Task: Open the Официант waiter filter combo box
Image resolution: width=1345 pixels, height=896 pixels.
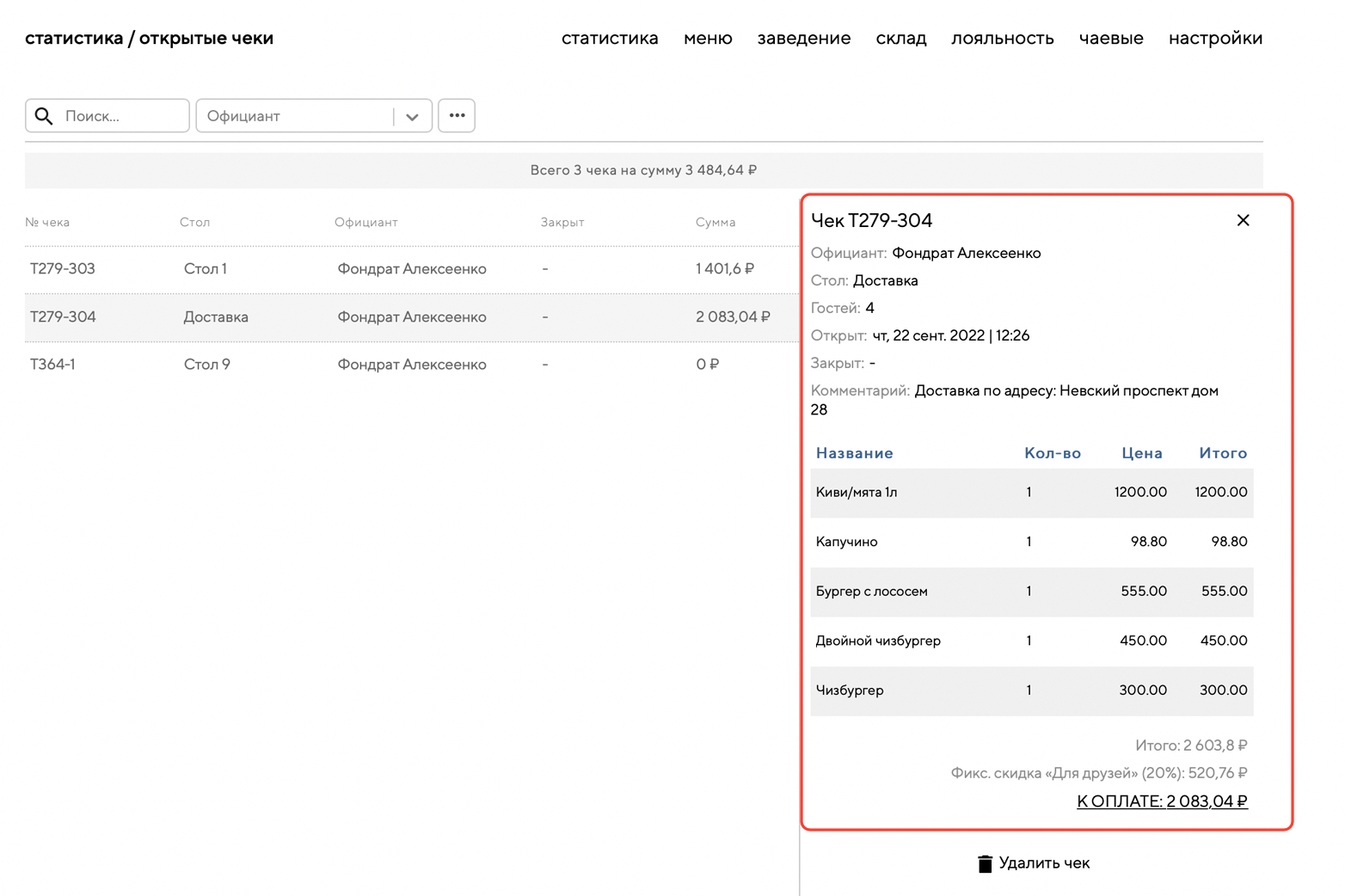Action: 297,116
